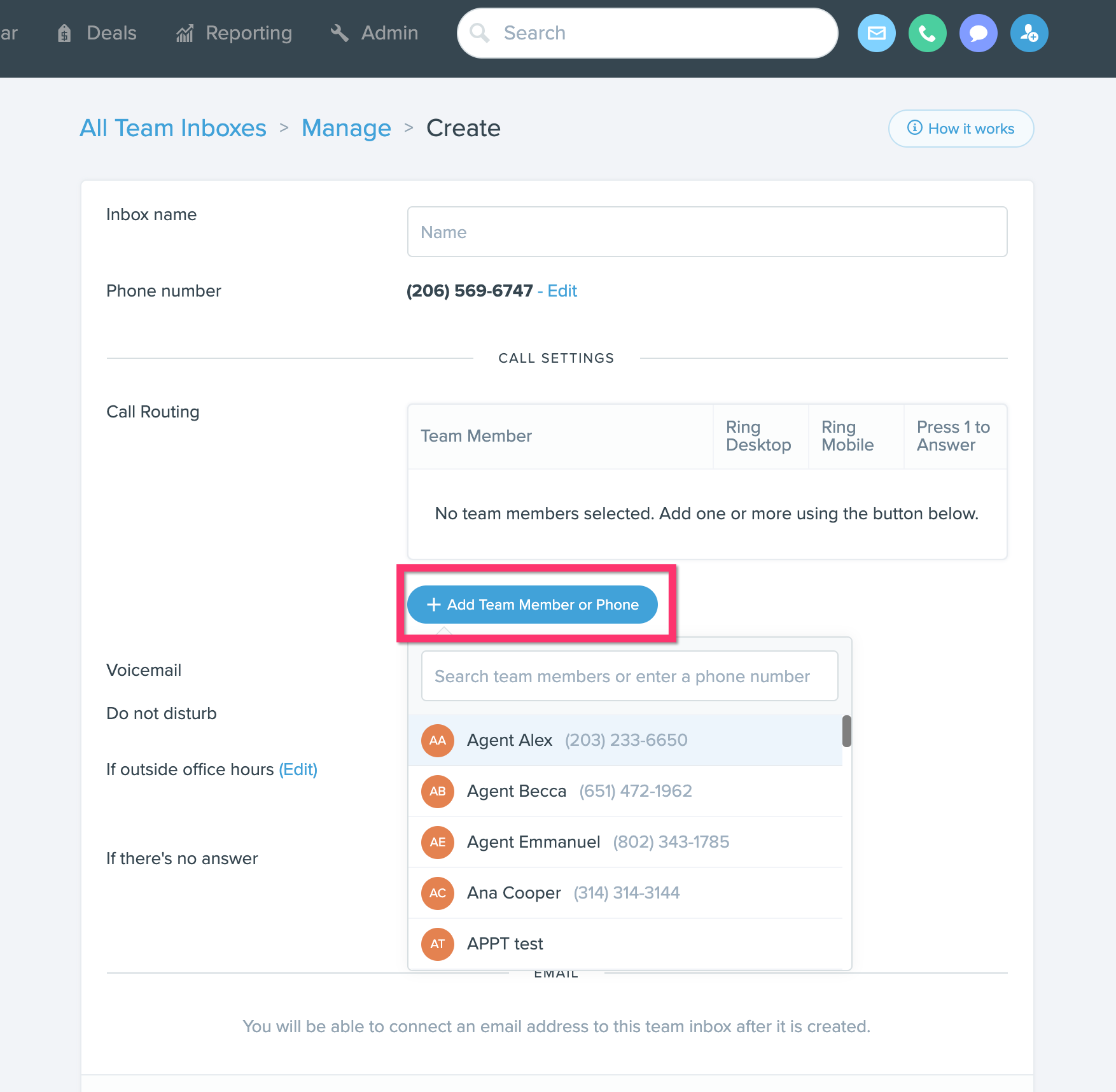Screen dimensions: 1116x1092
Task: Open the How it works help
Action: pos(961,129)
